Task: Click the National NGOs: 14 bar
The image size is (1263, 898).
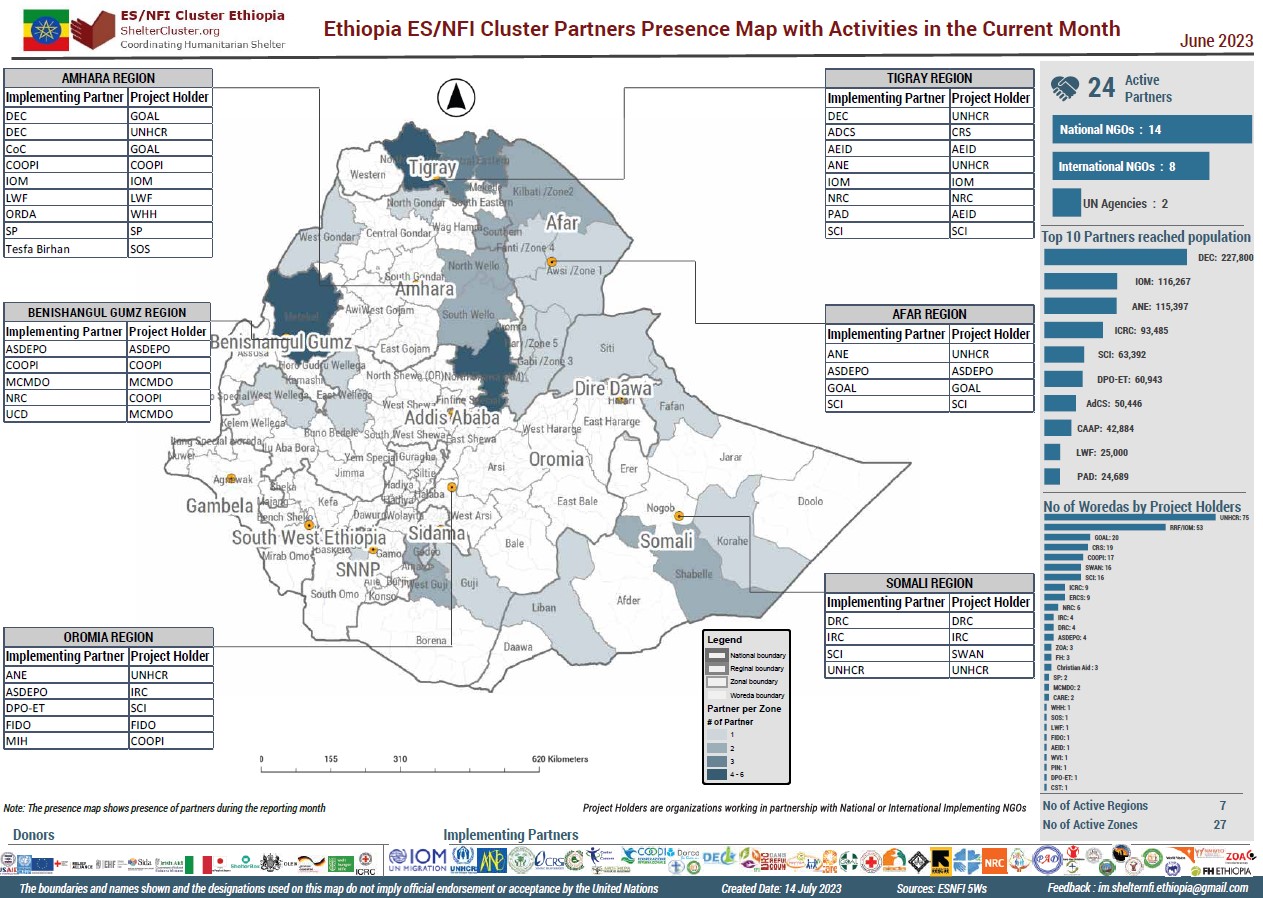Action: coord(1151,129)
